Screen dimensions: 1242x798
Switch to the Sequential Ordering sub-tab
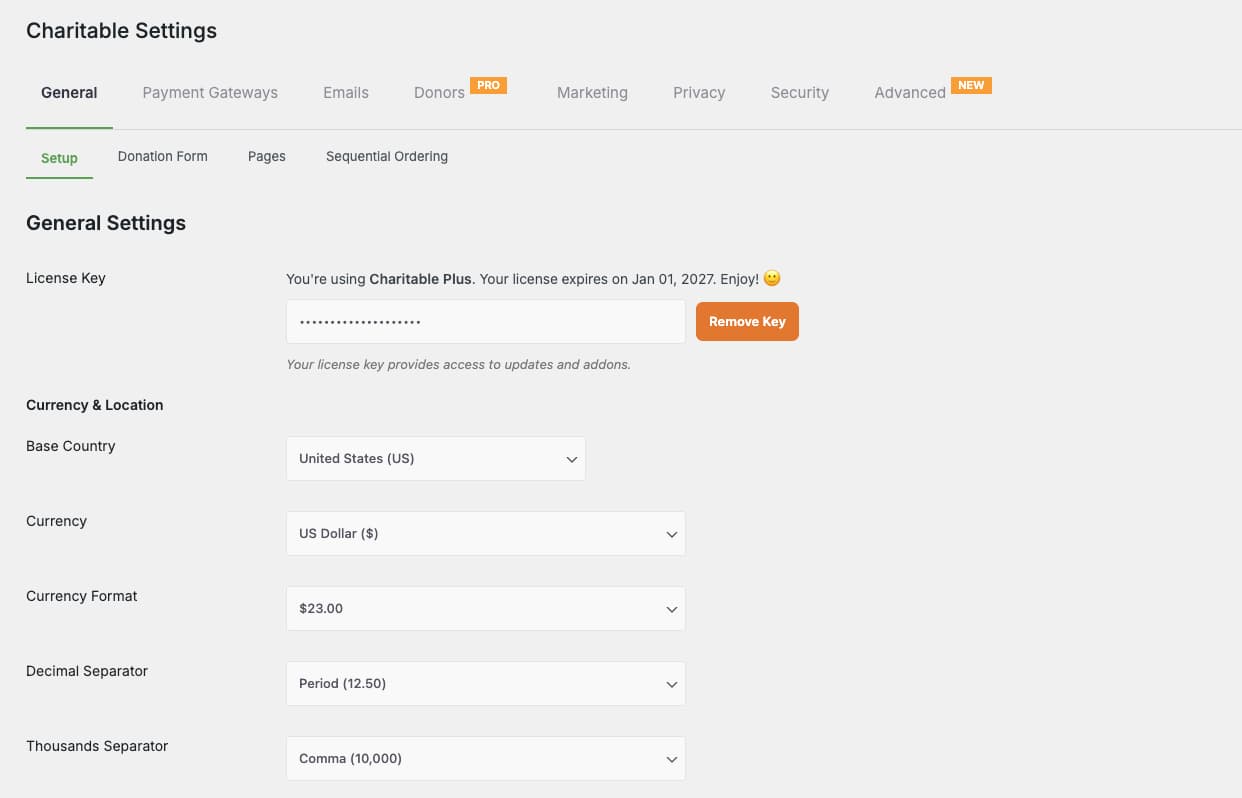coord(386,156)
